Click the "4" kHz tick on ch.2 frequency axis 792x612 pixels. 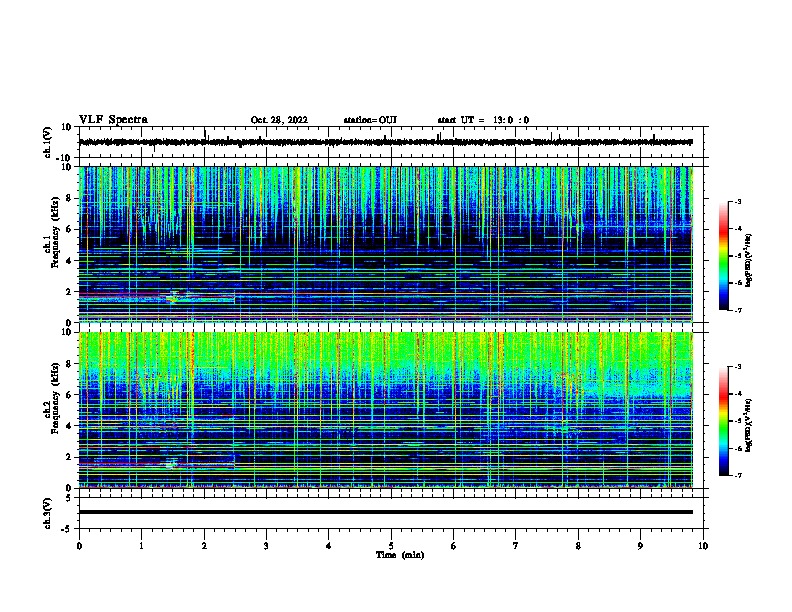click(69, 426)
